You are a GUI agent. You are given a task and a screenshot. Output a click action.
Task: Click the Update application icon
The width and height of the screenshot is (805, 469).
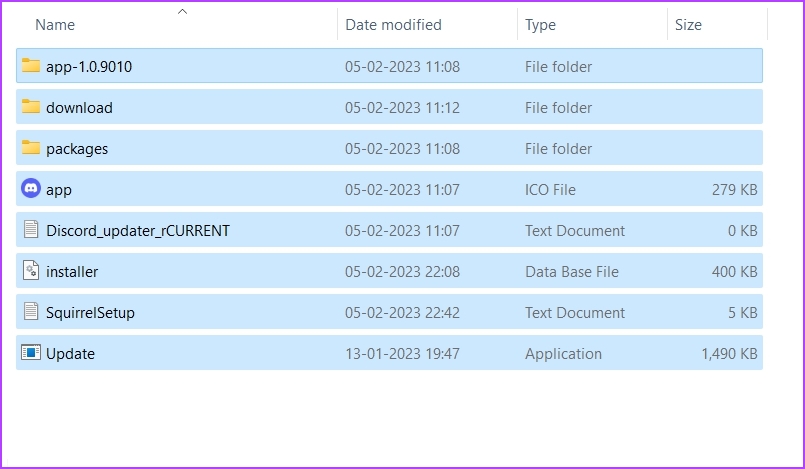(x=31, y=353)
